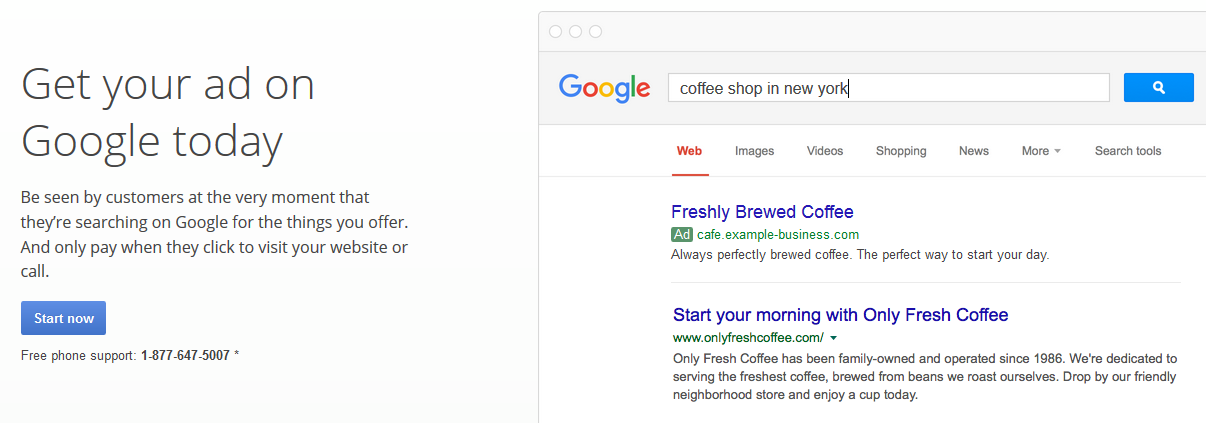Focus the coffee shop in new york search box
The image size is (1206, 423).
point(889,88)
